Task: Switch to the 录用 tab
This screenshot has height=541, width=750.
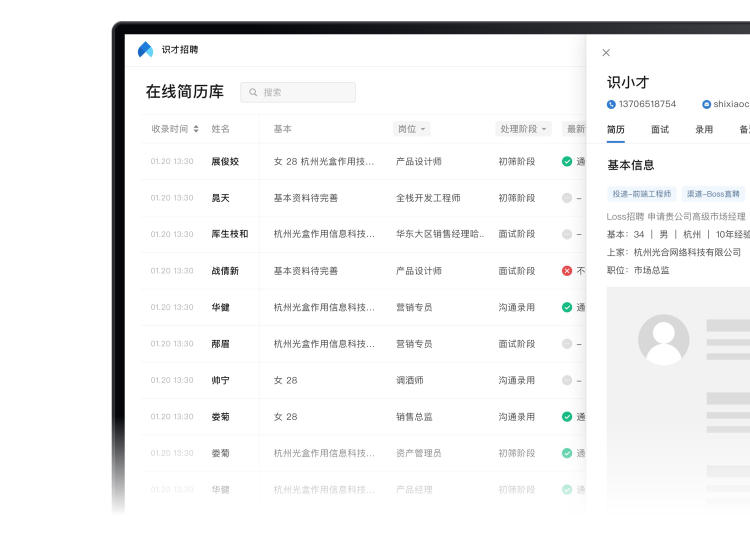Action: [704, 129]
